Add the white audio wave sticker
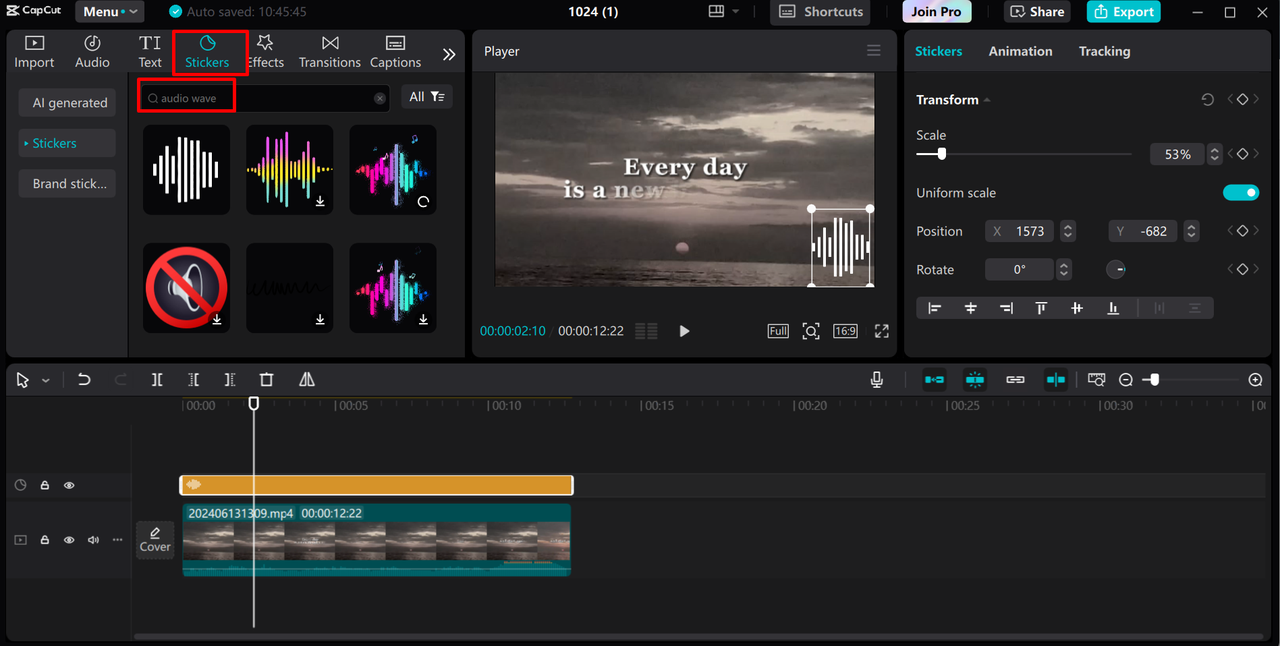Viewport: 1280px width, 646px height. 186,169
